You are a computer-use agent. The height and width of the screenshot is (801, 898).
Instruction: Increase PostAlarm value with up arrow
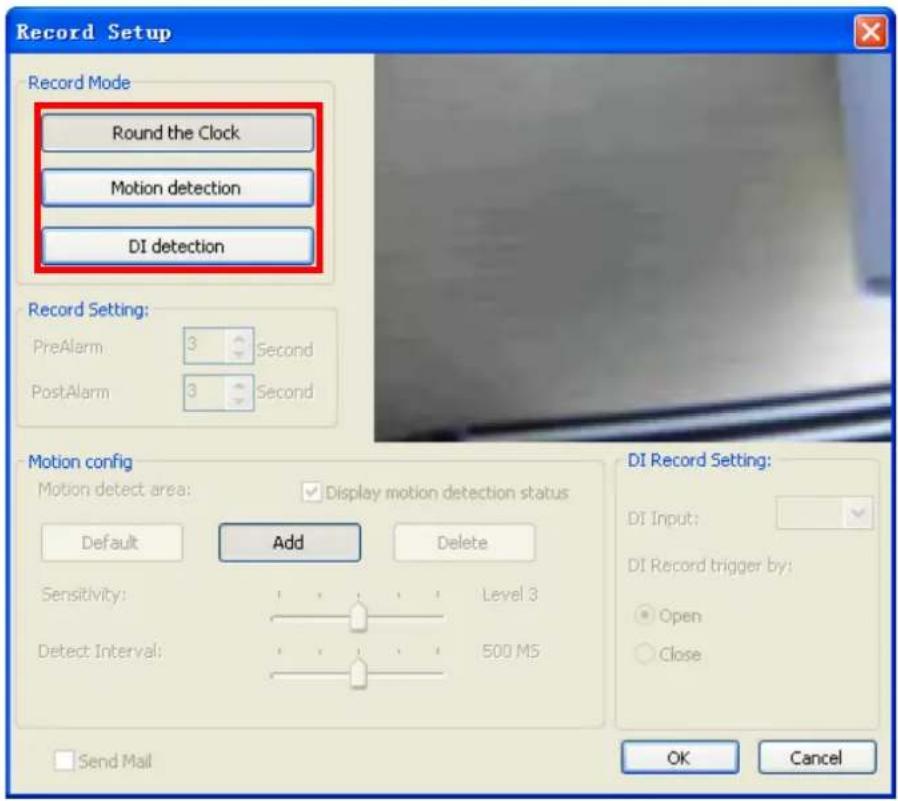pyautogui.click(x=239, y=386)
